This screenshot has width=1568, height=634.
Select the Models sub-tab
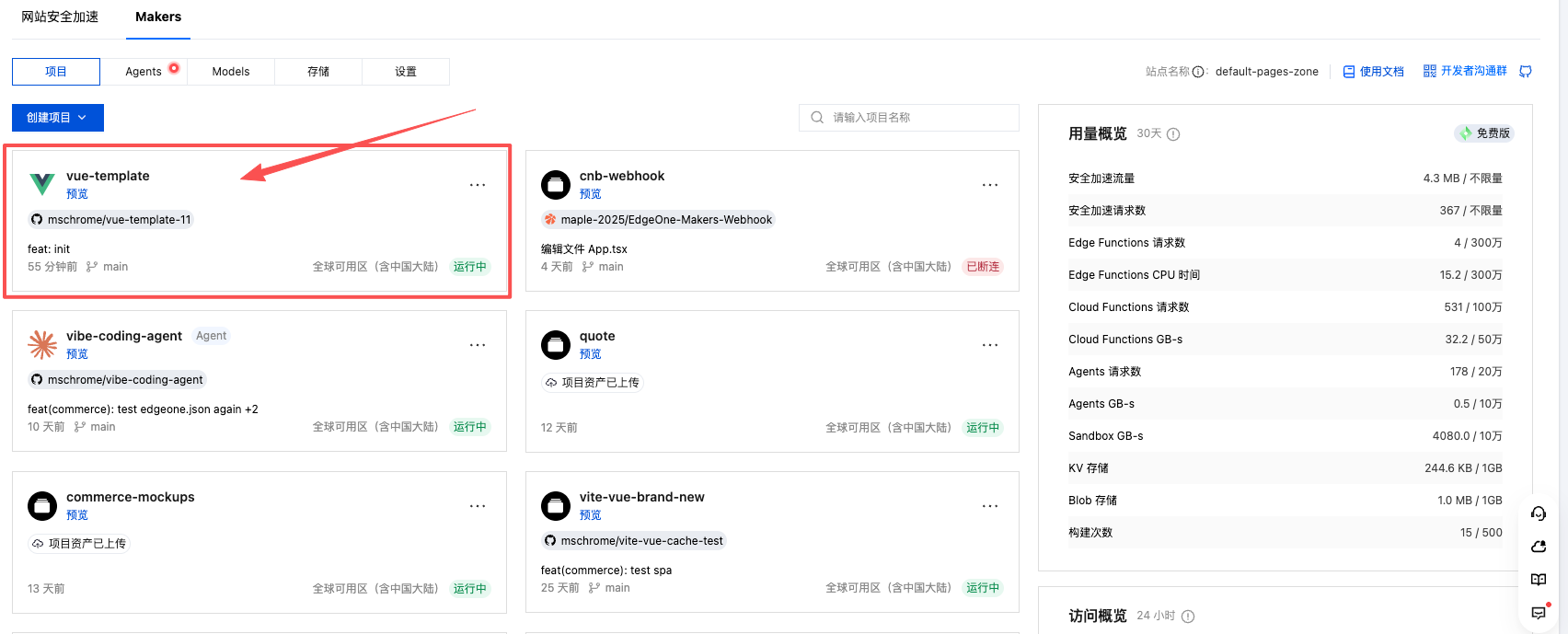[x=231, y=72]
